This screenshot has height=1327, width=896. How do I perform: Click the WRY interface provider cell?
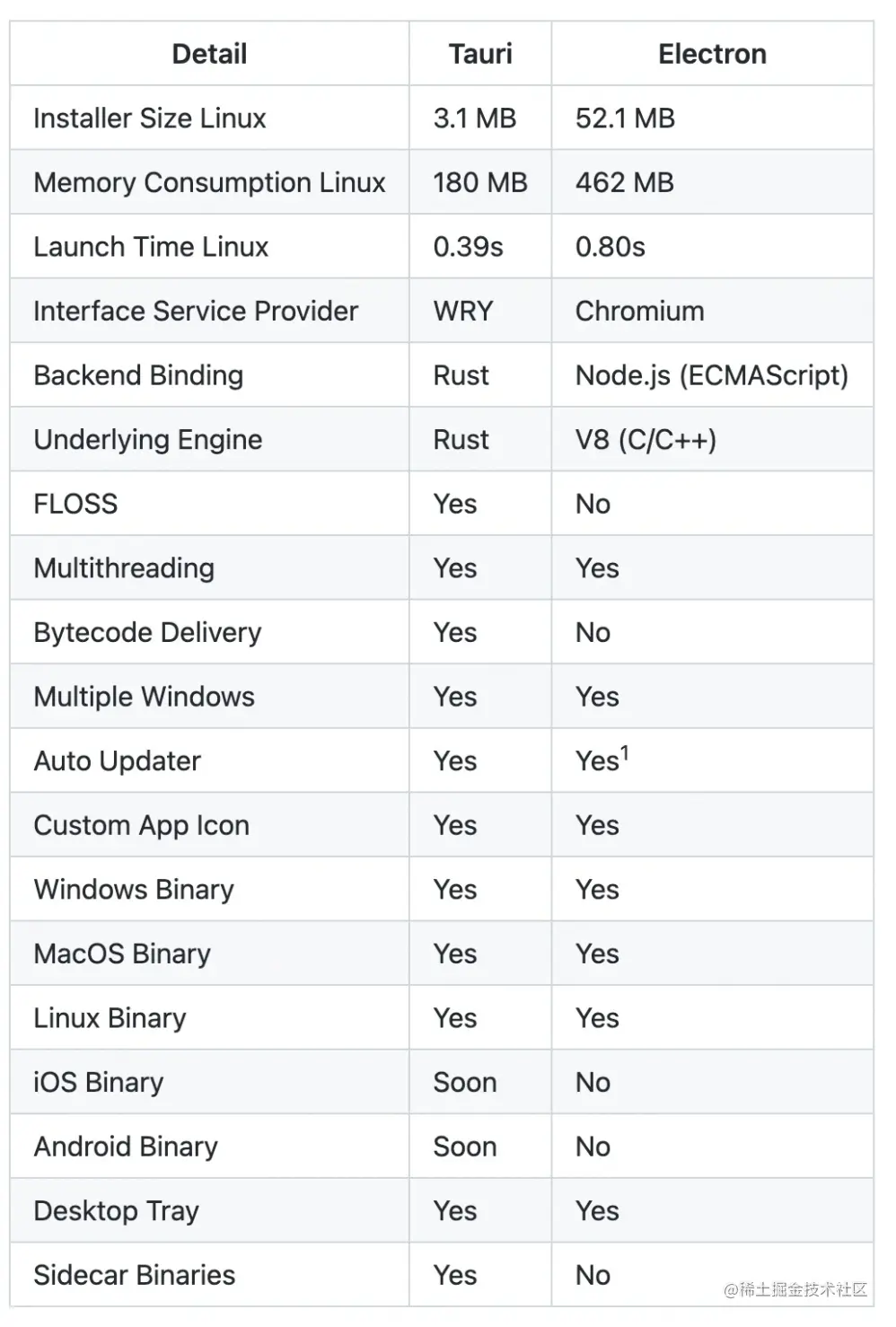pos(463,311)
